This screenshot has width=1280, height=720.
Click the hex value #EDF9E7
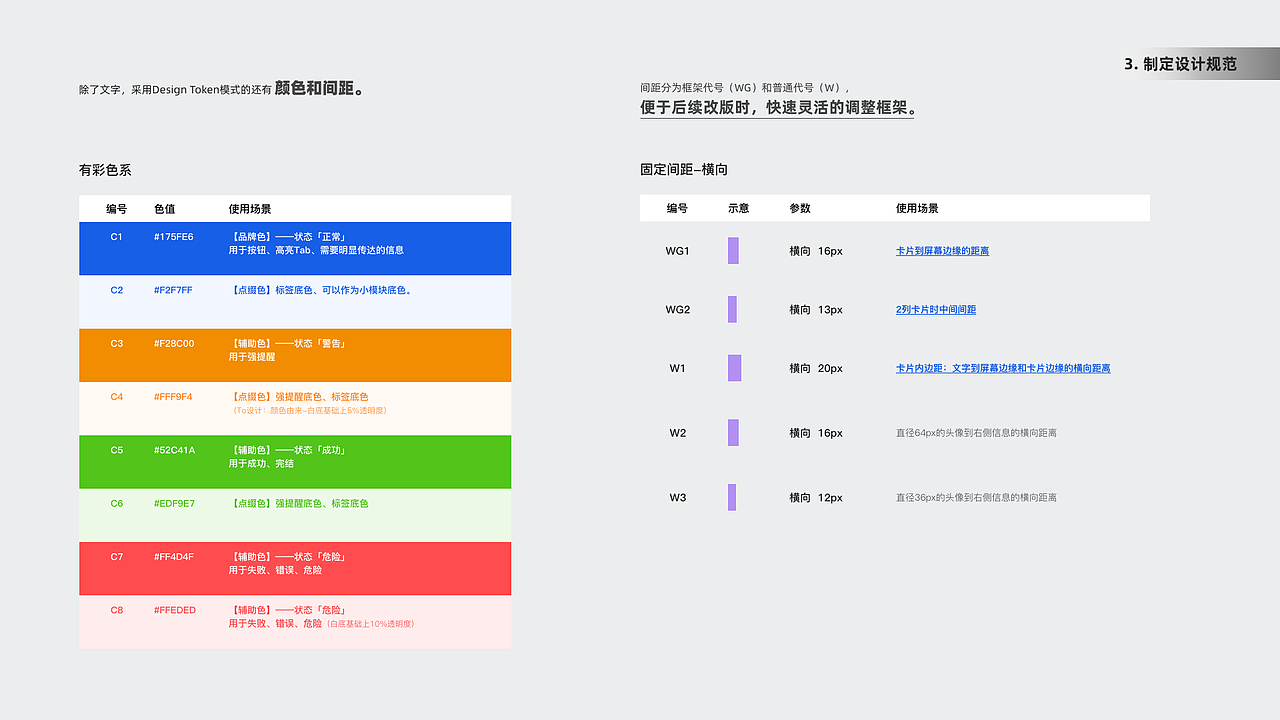pos(174,503)
